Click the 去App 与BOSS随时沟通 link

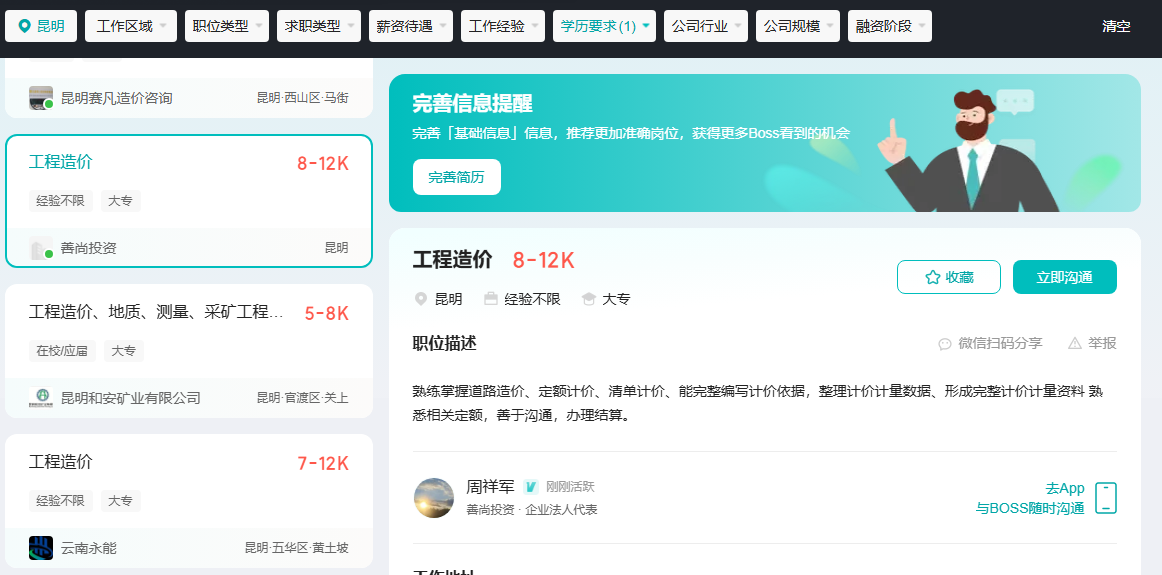(x=1030, y=498)
